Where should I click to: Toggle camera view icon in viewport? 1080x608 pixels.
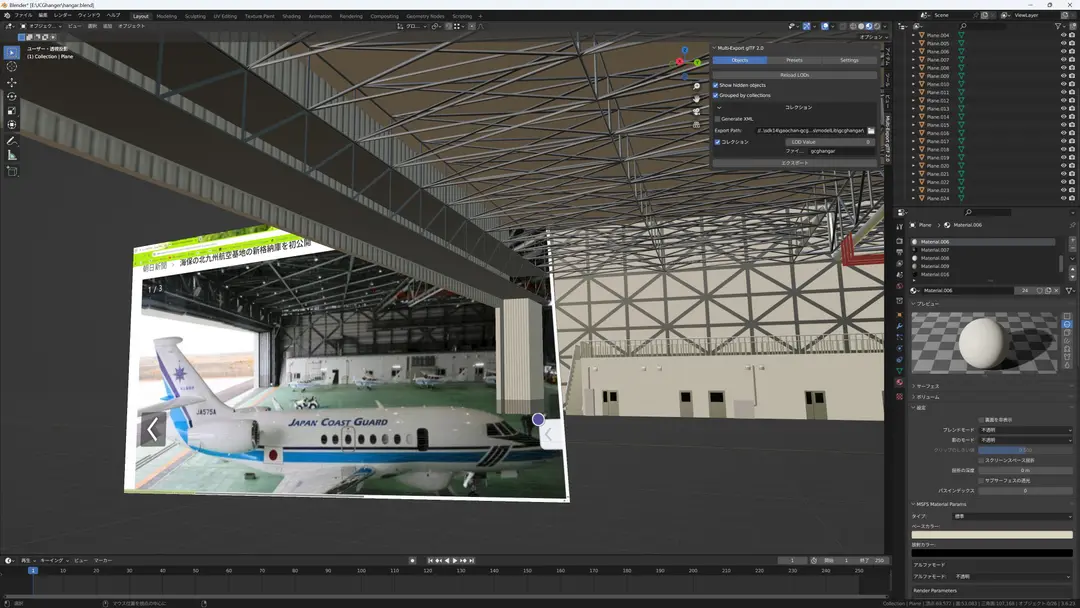click(696, 112)
